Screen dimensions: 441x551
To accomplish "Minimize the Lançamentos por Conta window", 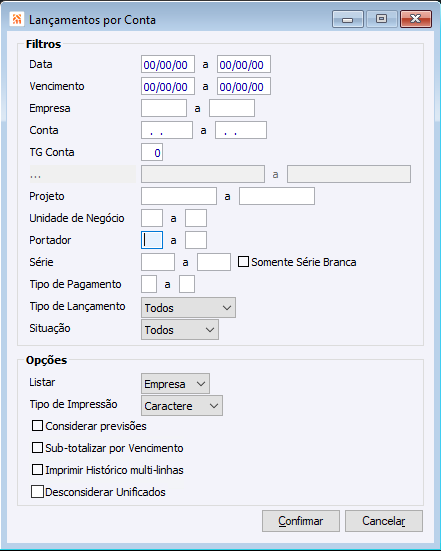I will [348, 19].
